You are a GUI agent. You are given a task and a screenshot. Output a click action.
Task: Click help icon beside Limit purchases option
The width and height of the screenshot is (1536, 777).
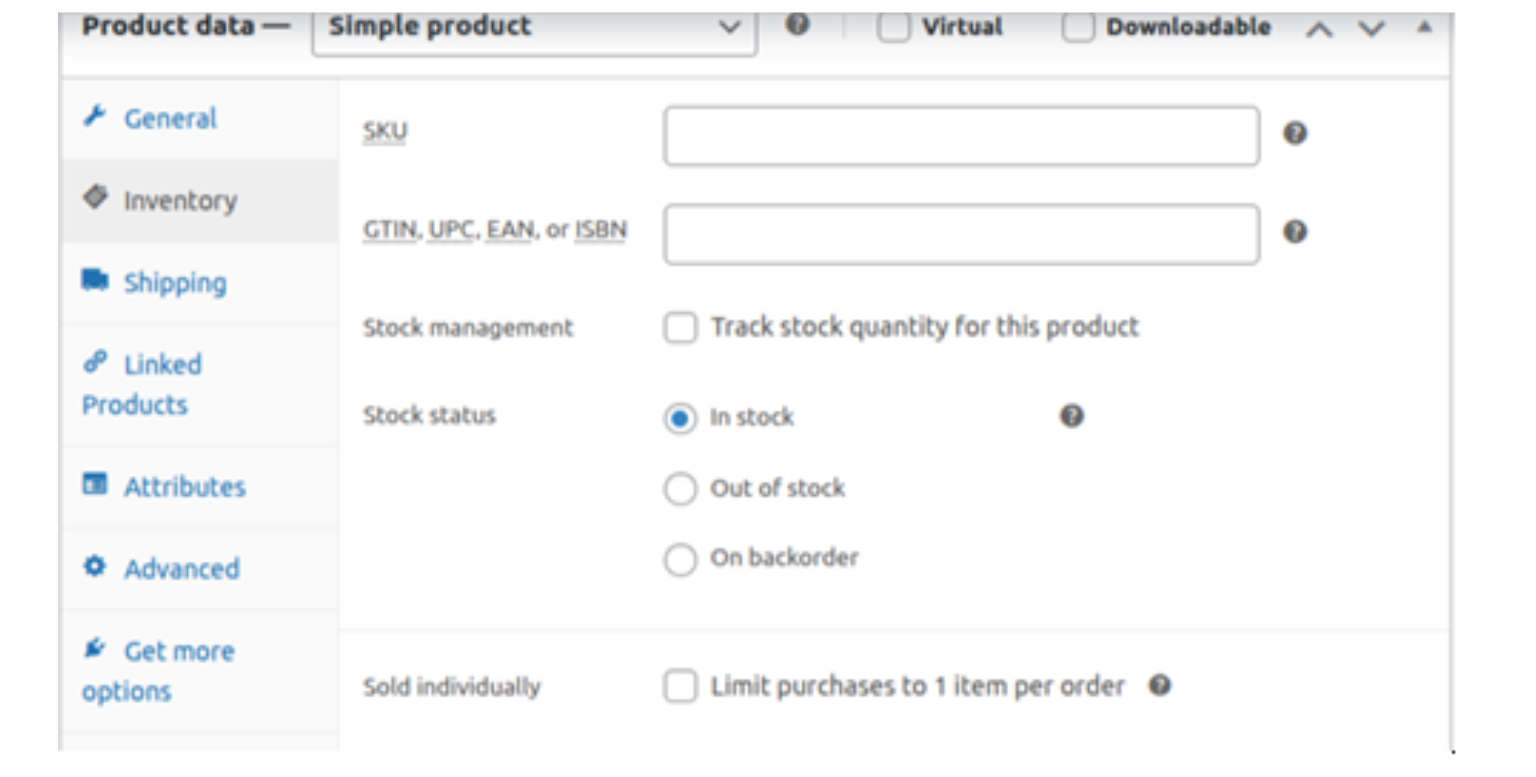coord(1159,686)
